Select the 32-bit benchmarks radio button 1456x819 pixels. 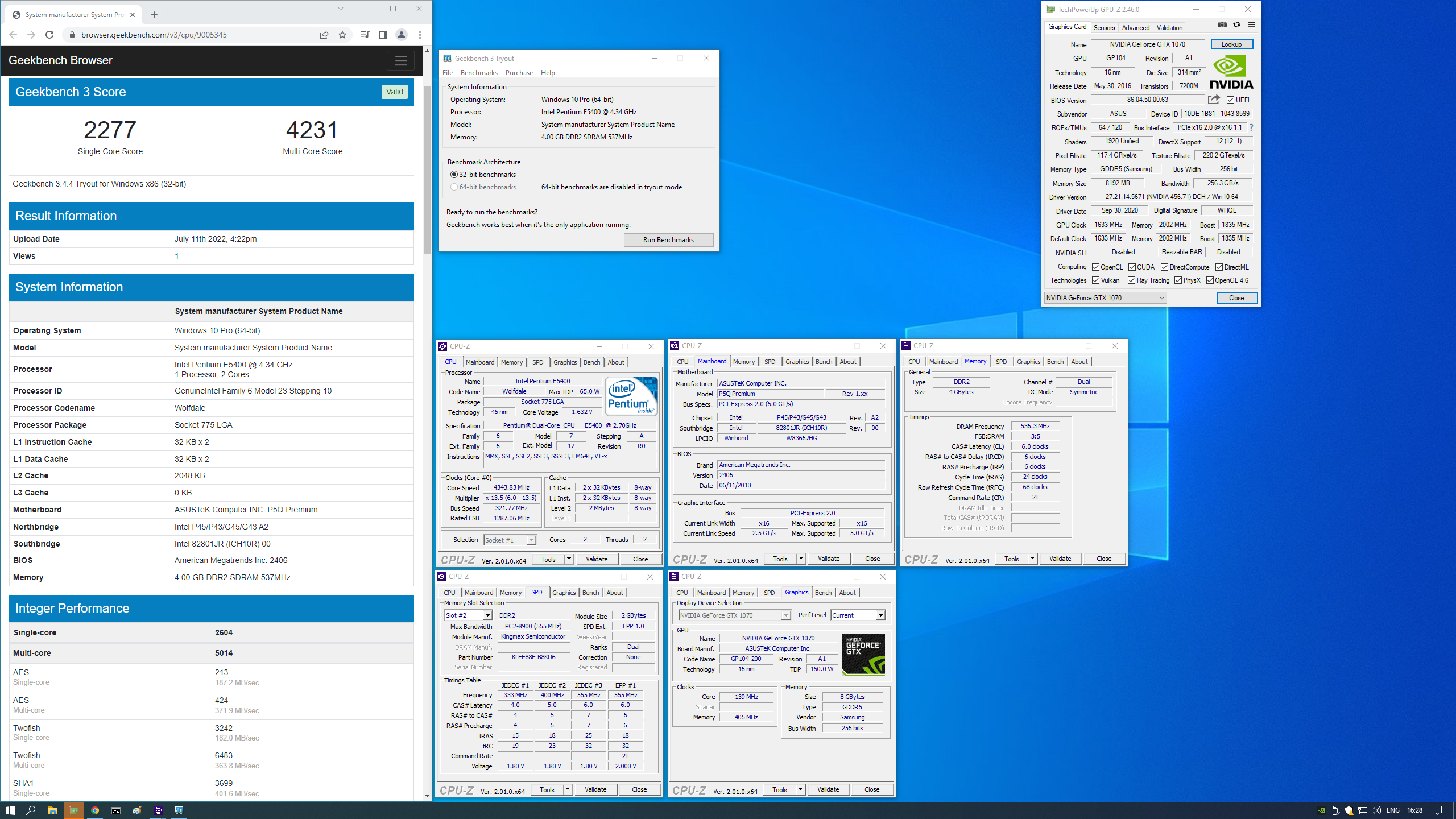pos(454,175)
